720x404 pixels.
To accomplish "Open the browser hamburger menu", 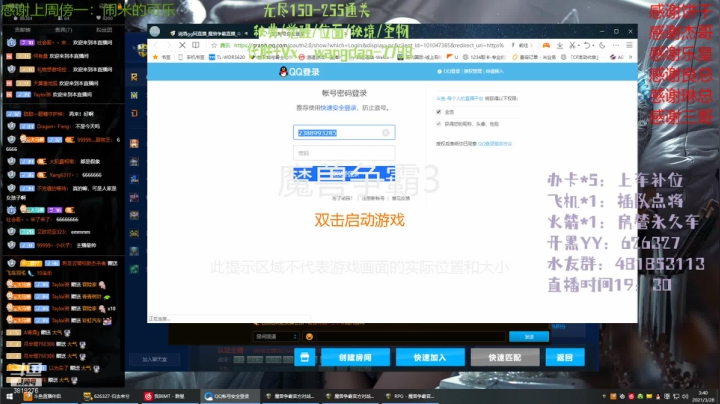I will [x=630, y=45].
